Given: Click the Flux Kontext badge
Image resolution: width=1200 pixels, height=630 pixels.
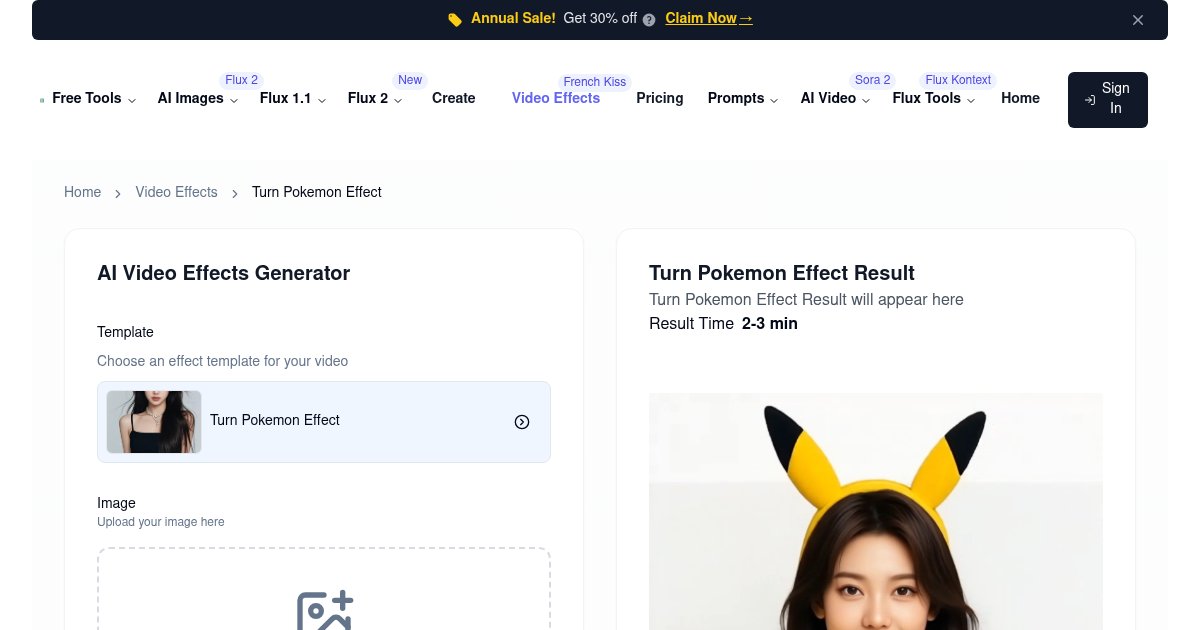Looking at the screenshot, I should point(958,80).
